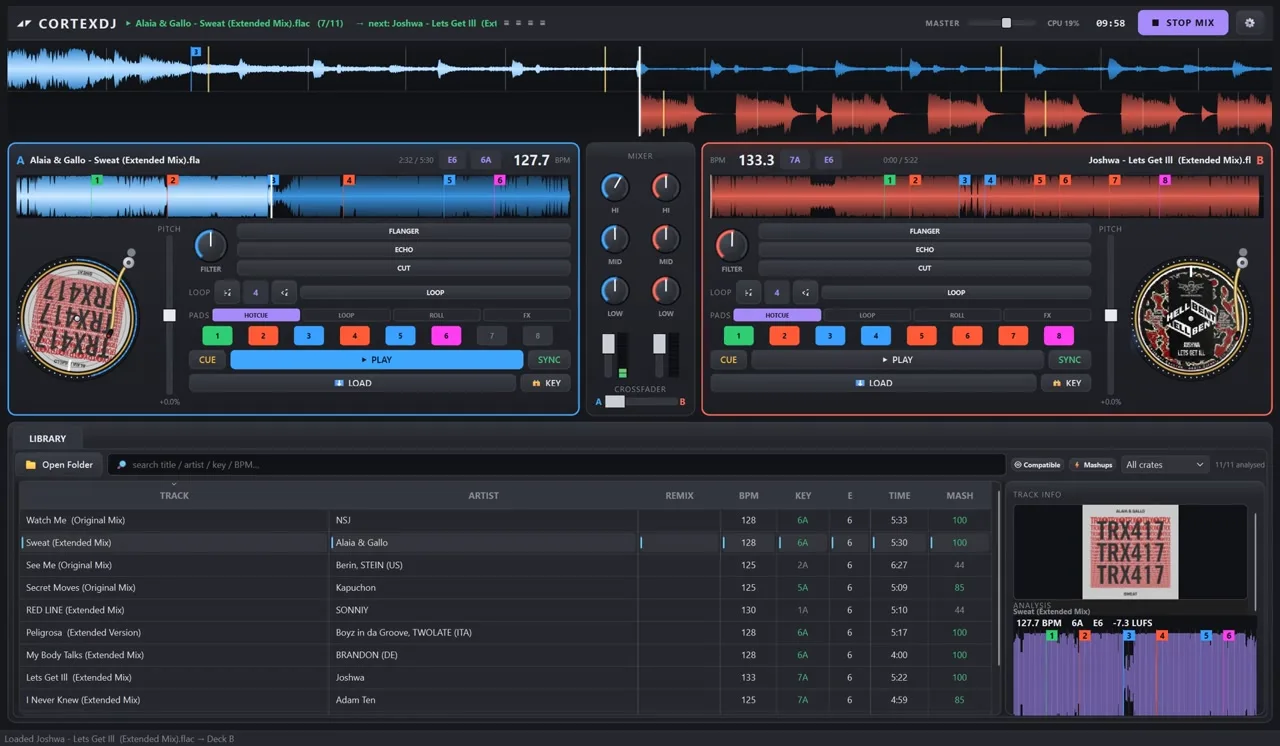Click the Deck B MID EQ knob
This screenshot has width=1280, height=746.
(666, 238)
